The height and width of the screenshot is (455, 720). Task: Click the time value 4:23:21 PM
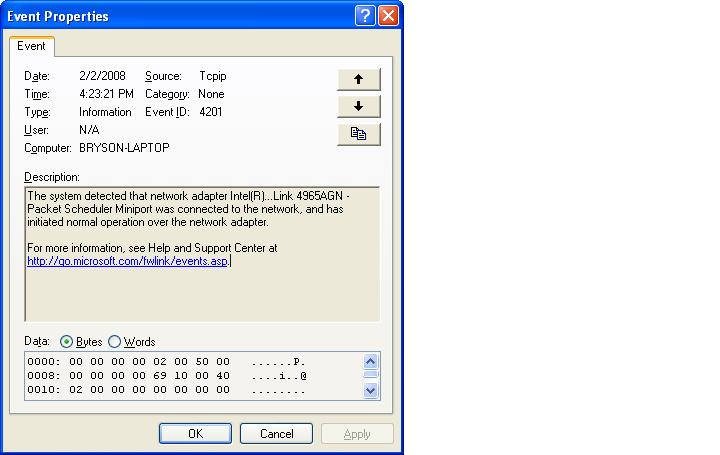pyautogui.click(x=106, y=94)
